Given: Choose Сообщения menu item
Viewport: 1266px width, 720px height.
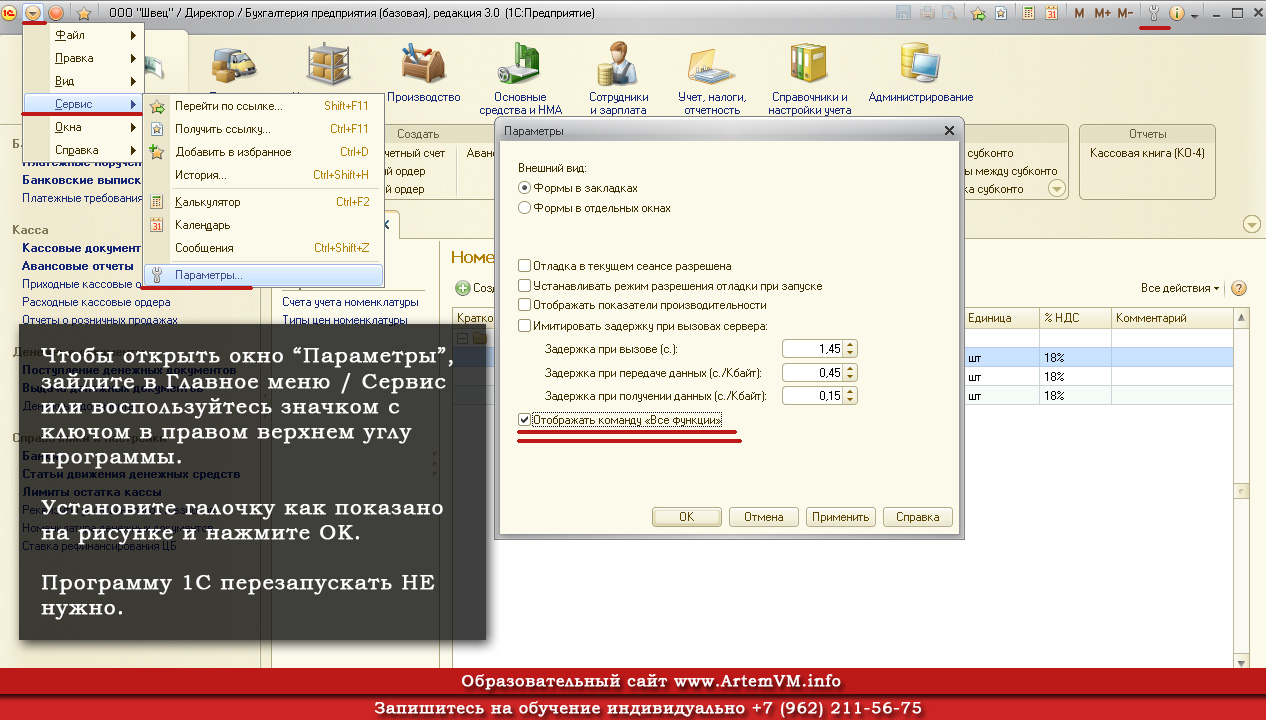Looking at the screenshot, I should pyautogui.click(x=265, y=248).
